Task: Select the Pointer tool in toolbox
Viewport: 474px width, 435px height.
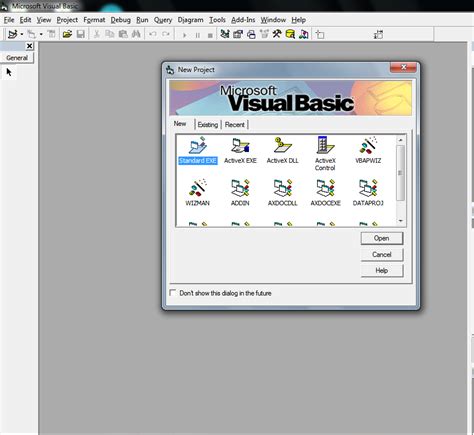Action: tap(9, 72)
